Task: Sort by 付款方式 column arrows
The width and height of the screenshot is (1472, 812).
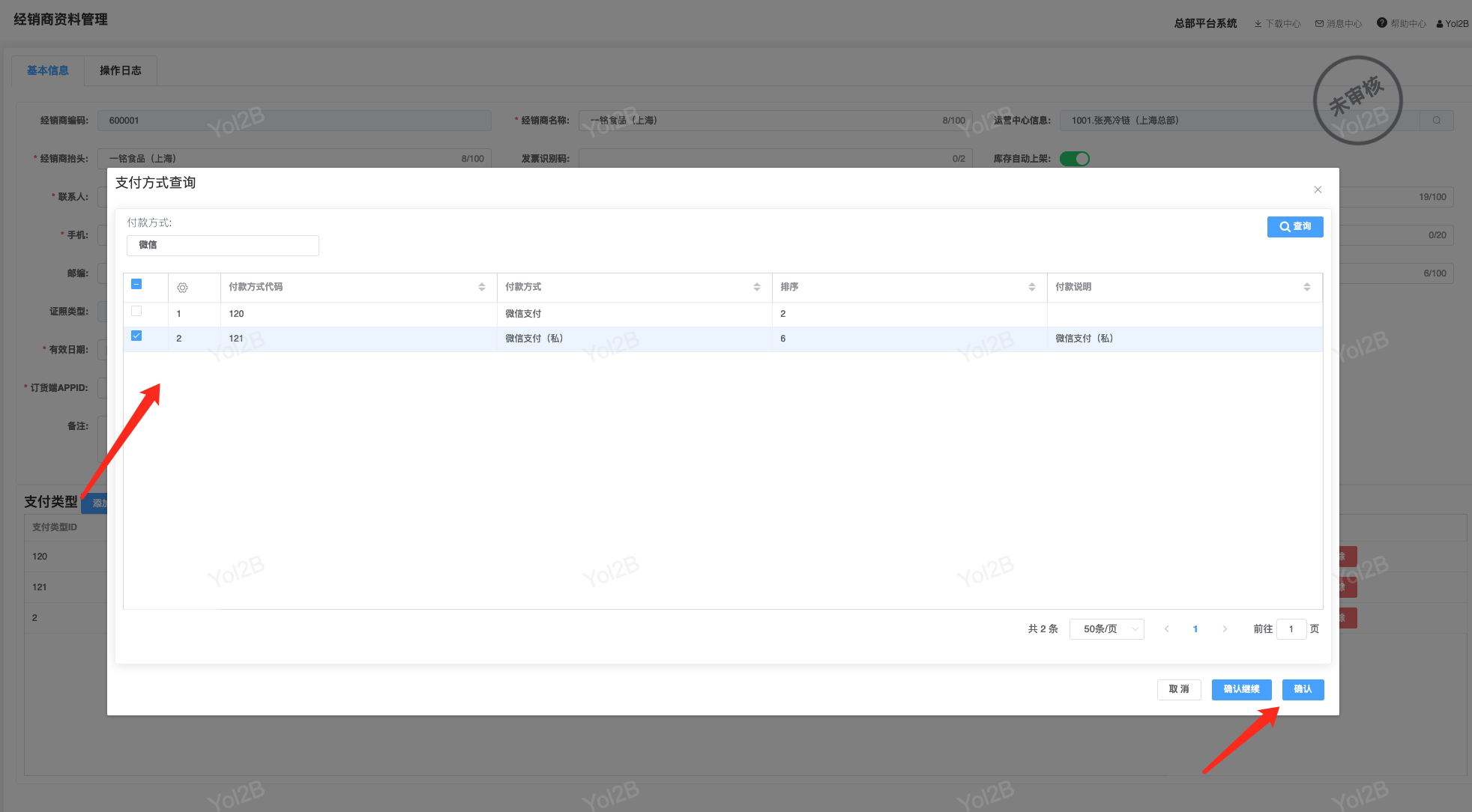Action: 757,287
